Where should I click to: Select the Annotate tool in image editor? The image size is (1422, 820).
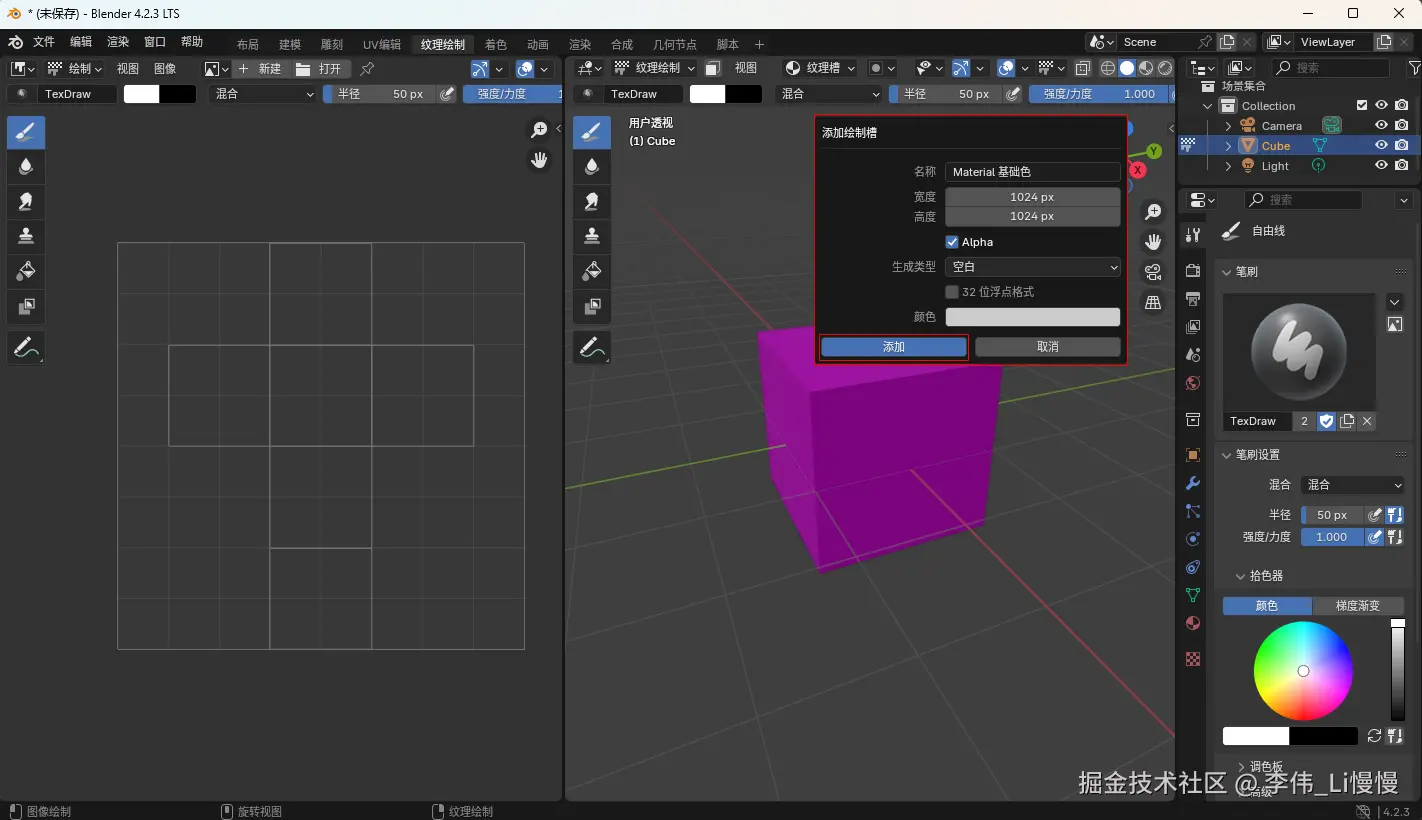26,348
